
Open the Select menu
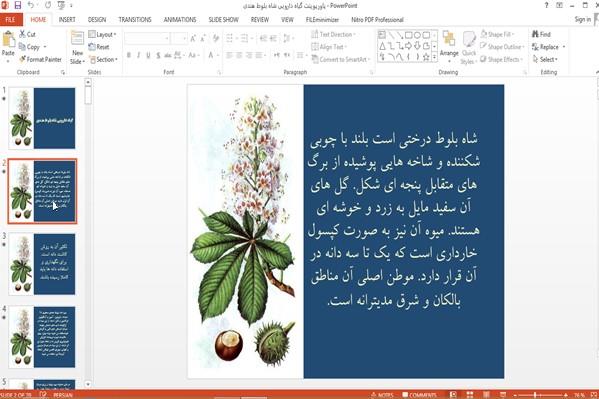pyautogui.click(x=545, y=59)
